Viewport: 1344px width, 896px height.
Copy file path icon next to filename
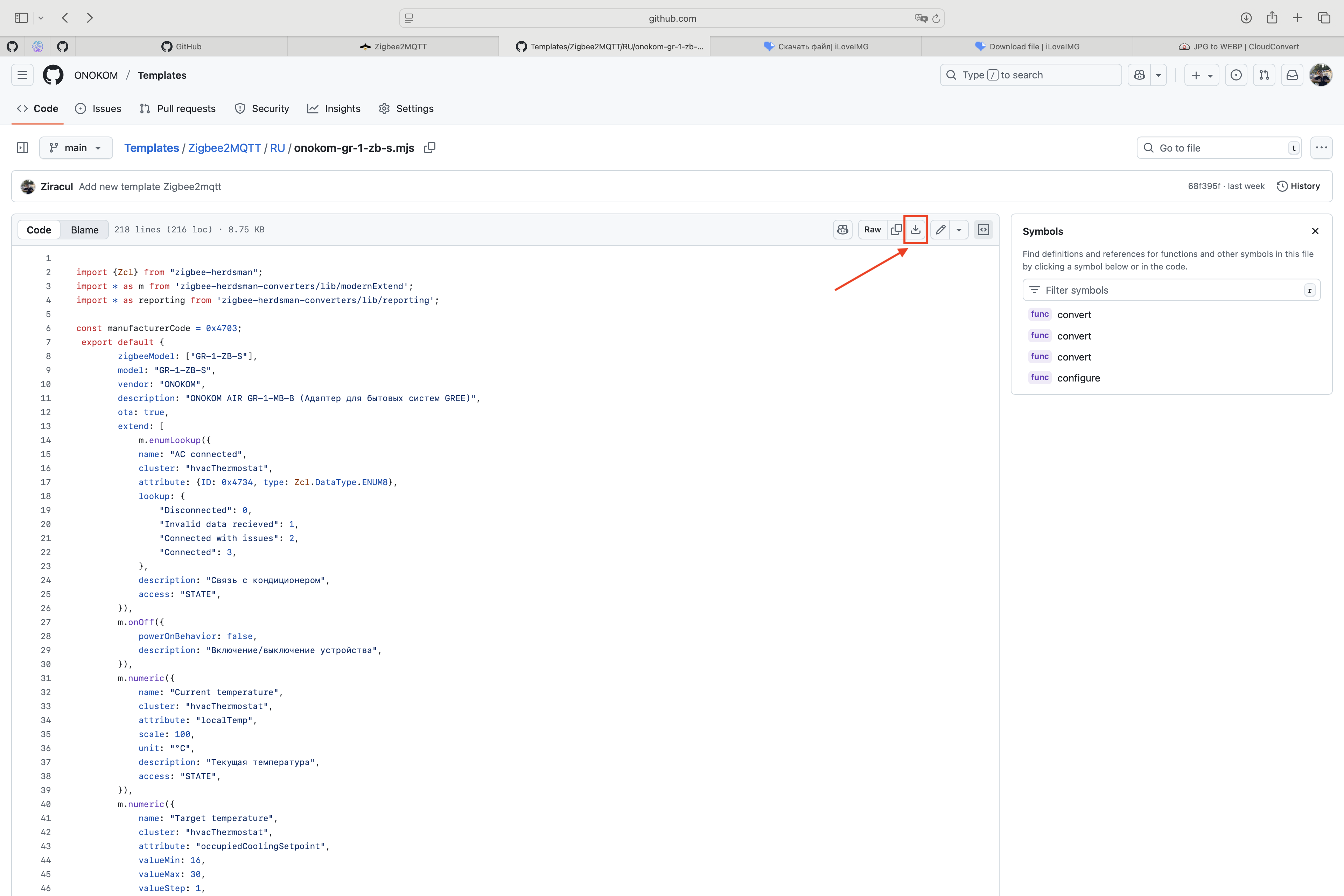430,148
